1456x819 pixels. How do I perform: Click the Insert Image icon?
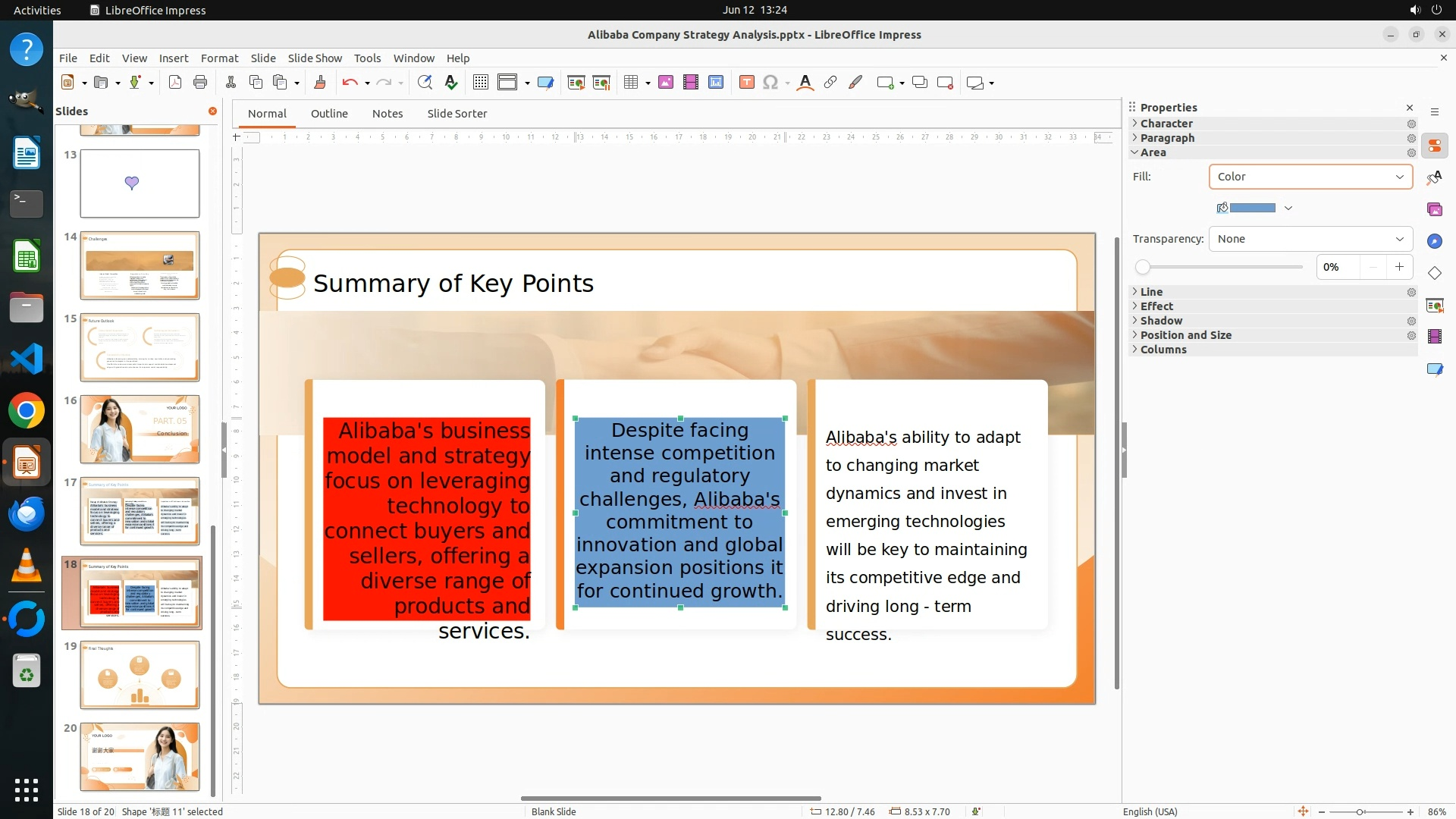(666, 83)
